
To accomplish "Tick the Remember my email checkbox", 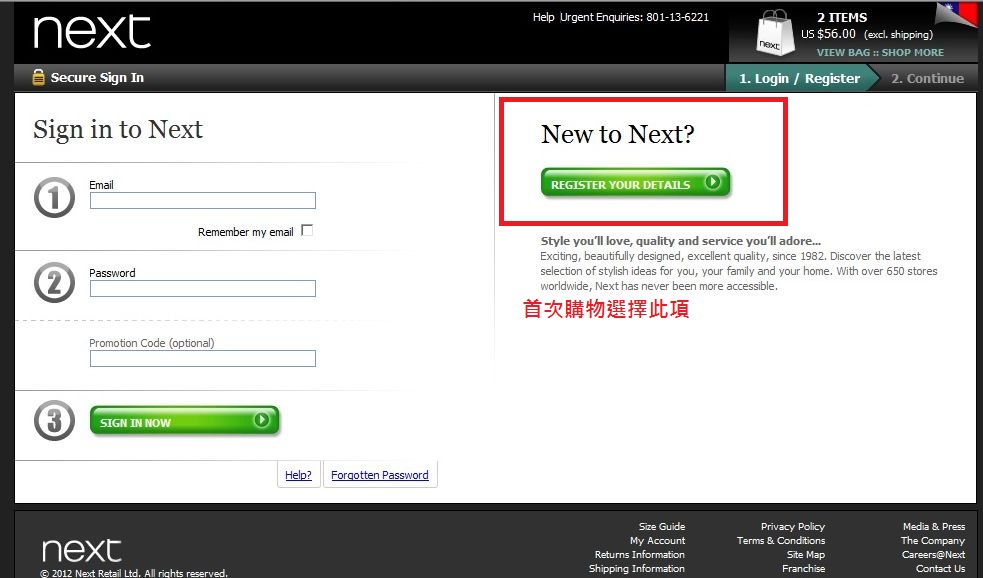I will [x=307, y=230].
